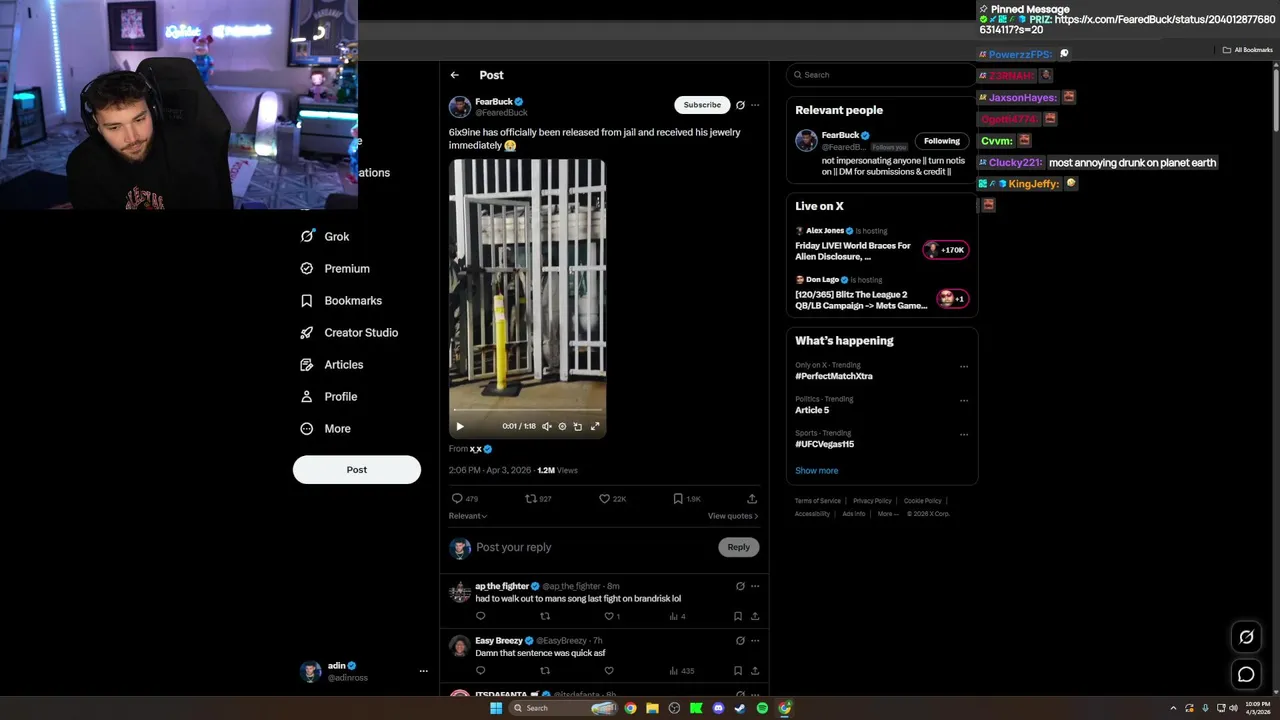The image size is (1280, 720).
Task: Click Following button for FearBuck
Action: 942,141
